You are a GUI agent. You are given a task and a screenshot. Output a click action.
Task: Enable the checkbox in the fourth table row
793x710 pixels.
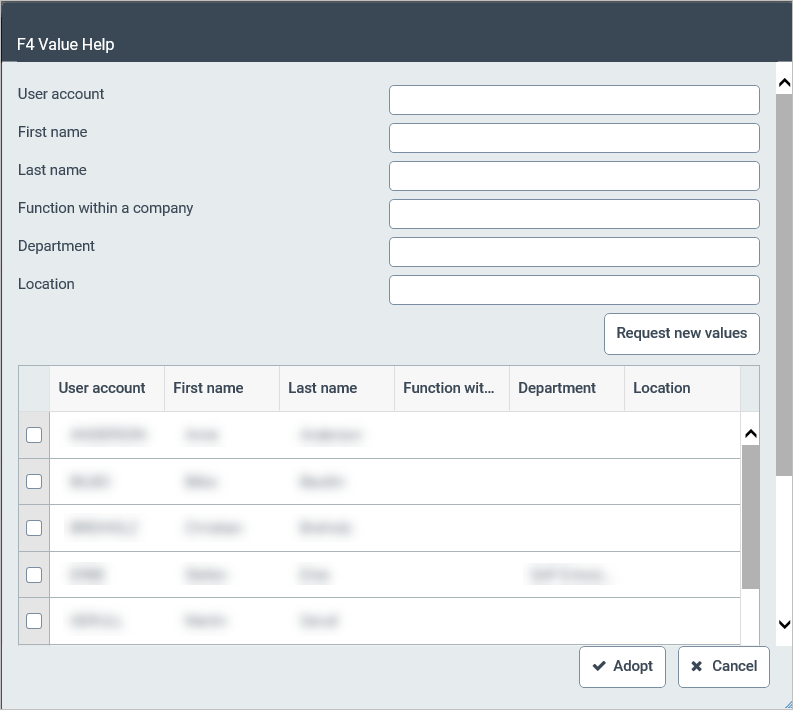(34, 574)
